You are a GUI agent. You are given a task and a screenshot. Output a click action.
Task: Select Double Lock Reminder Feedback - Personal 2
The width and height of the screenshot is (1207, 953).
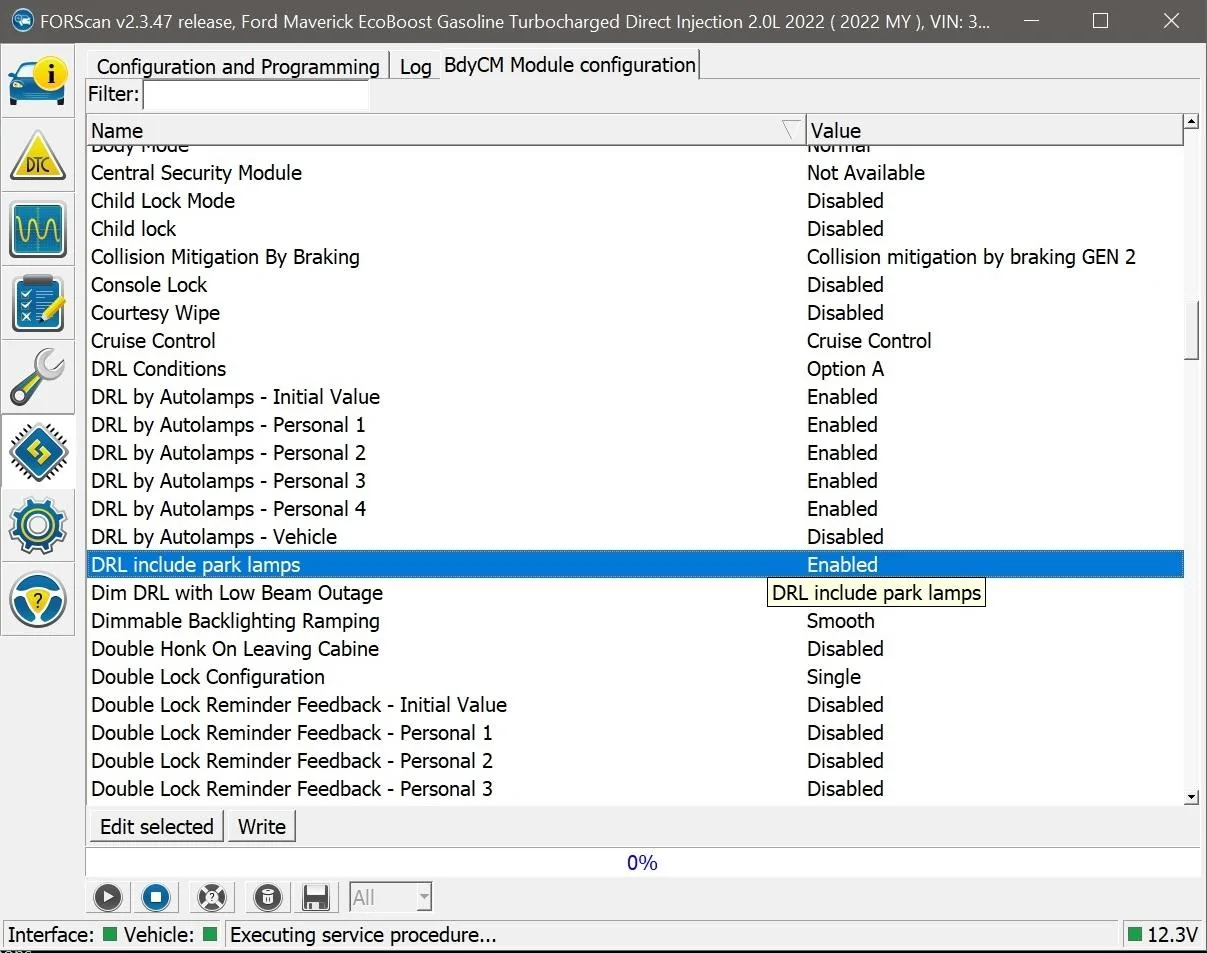pos(635,761)
